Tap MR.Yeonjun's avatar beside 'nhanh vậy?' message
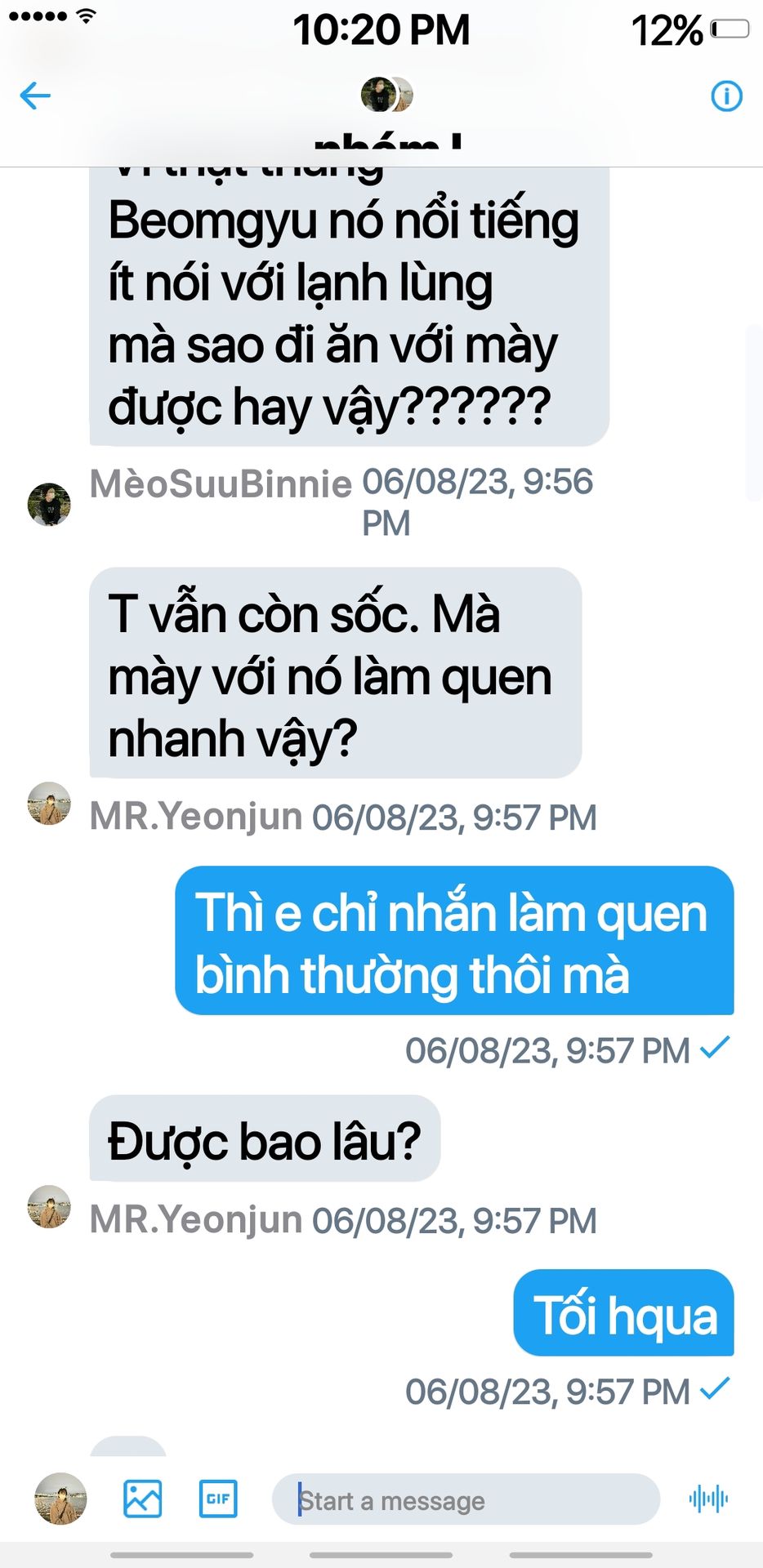This screenshot has height=1568, width=763. pos(49,804)
